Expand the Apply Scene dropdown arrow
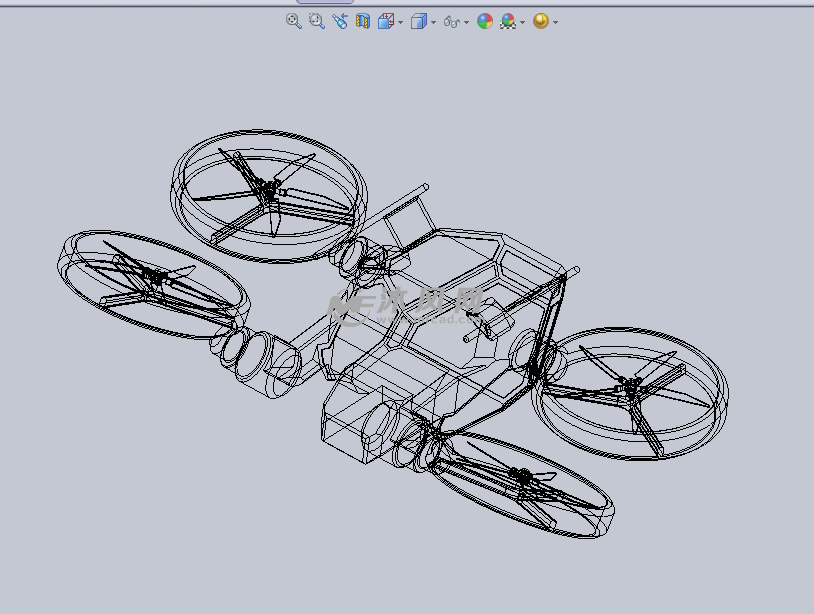The image size is (814, 614). (522, 22)
